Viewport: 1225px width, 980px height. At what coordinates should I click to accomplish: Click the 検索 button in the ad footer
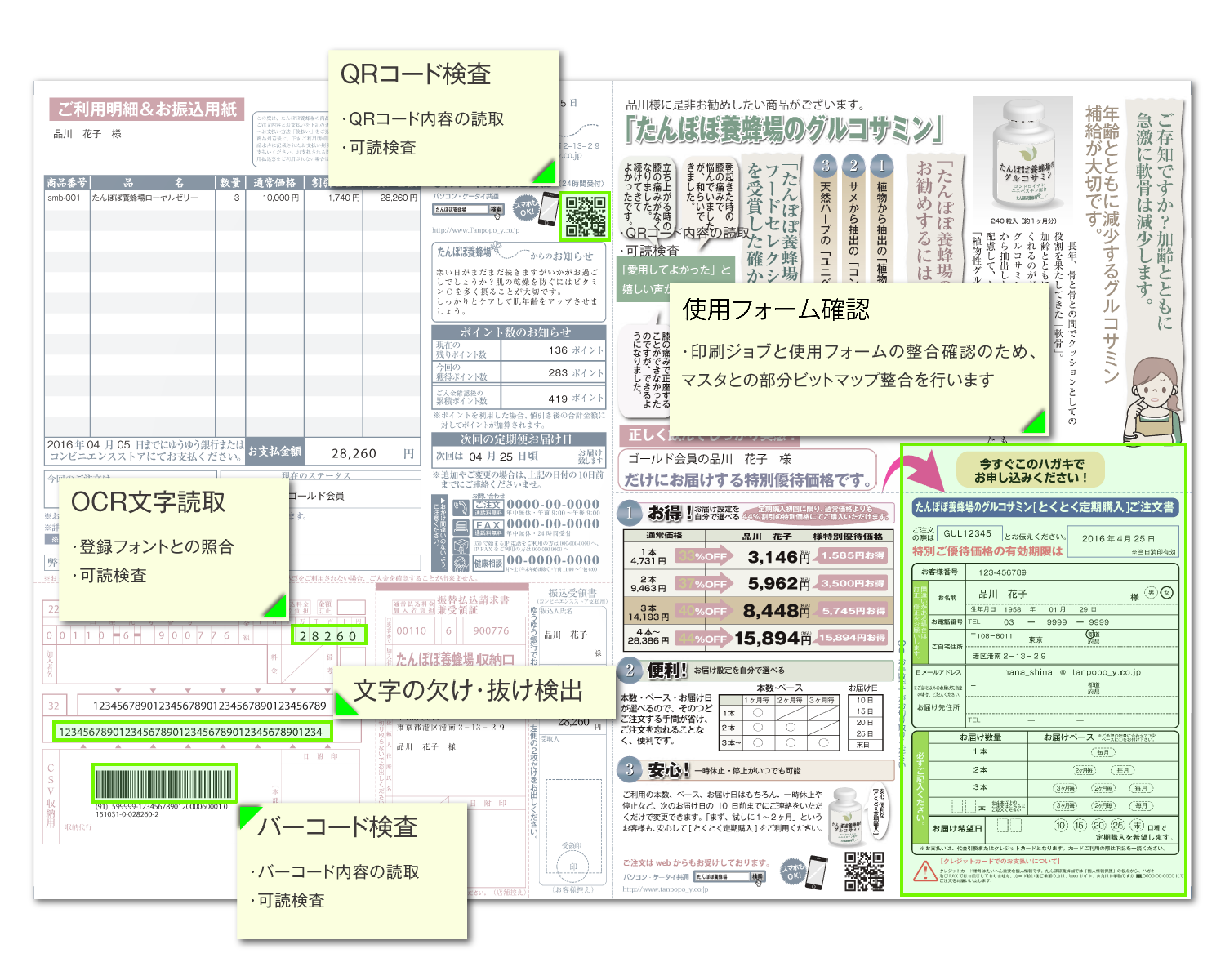(757, 877)
